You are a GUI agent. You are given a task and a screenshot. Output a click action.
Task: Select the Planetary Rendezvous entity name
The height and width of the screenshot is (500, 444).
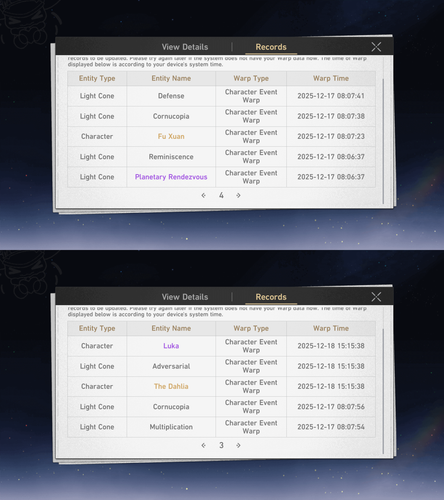click(x=171, y=177)
